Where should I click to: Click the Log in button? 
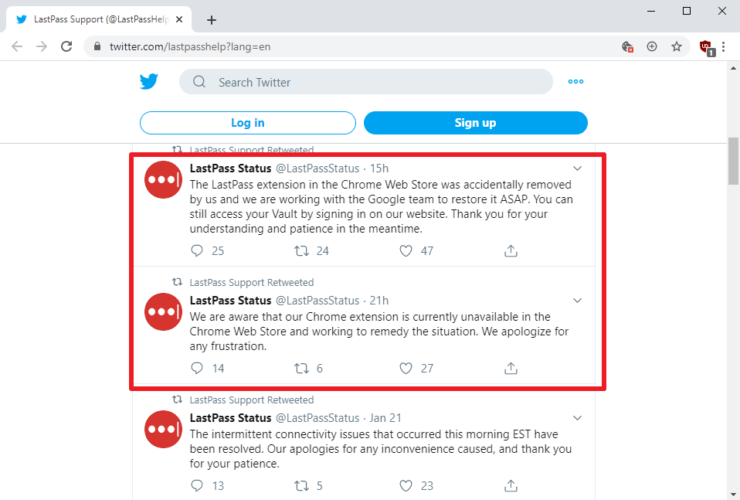coord(247,123)
